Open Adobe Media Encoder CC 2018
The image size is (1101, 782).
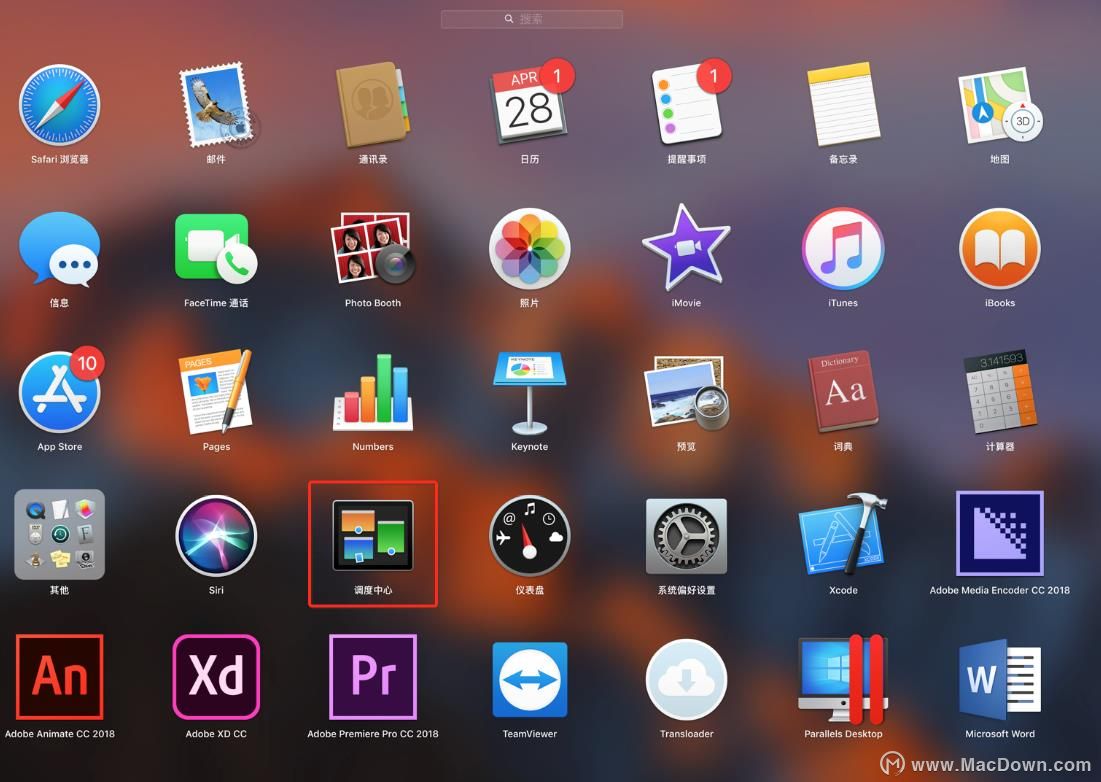coord(1000,534)
